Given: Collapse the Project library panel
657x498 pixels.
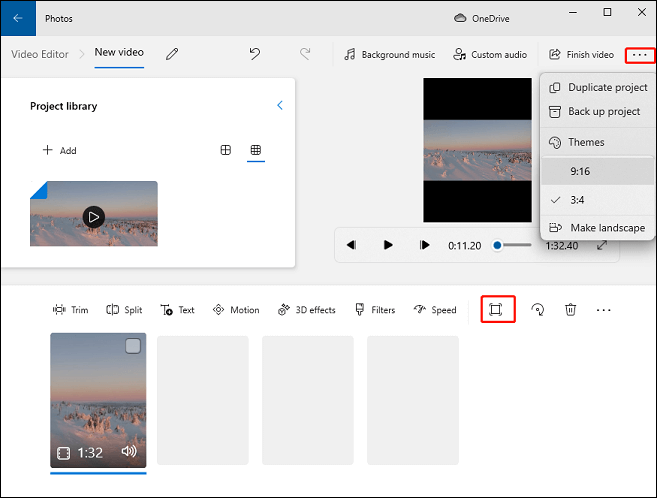Looking at the screenshot, I should coord(280,106).
